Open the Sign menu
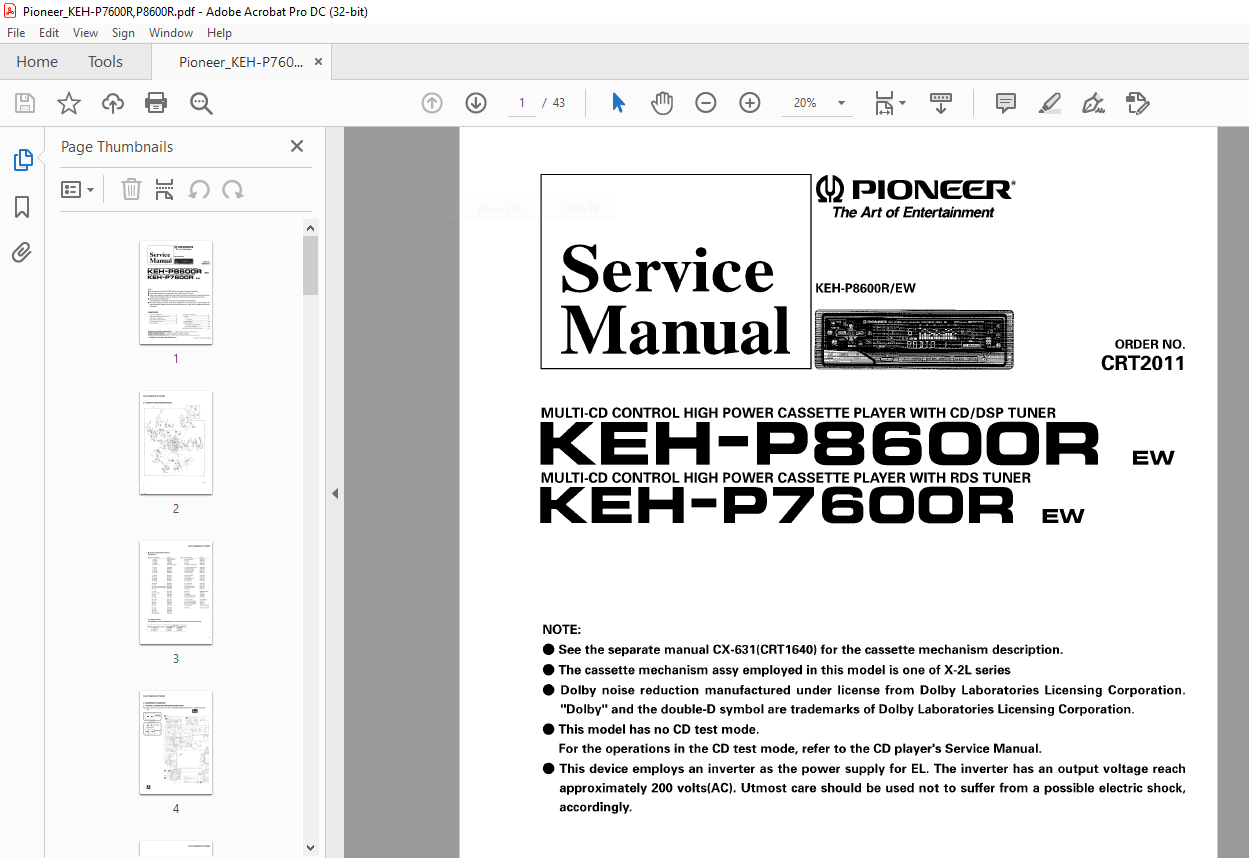The image size is (1249, 858). (123, 33)
